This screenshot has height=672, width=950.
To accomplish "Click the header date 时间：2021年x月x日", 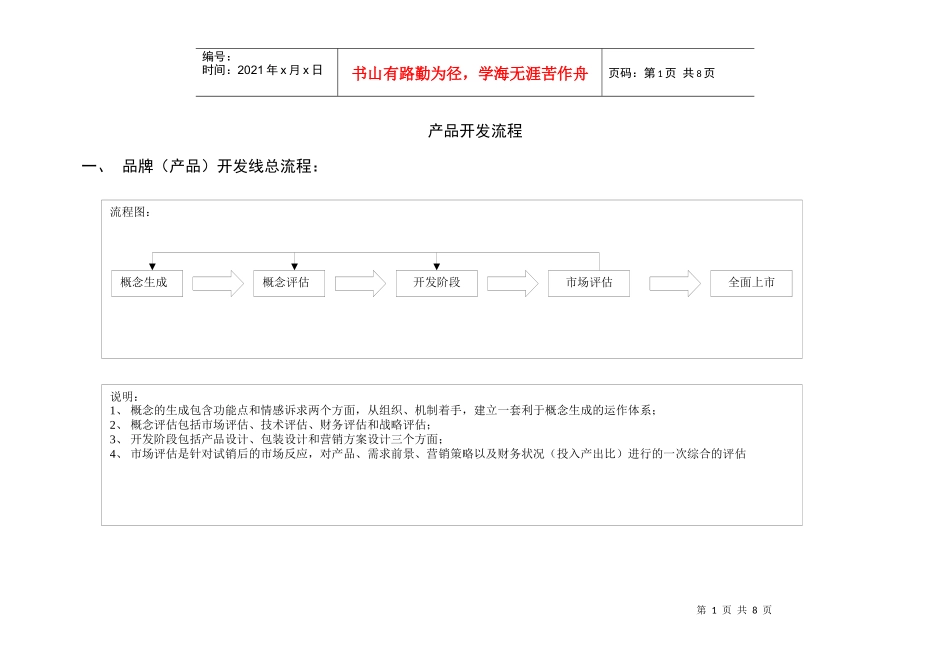I will point(262,70).
